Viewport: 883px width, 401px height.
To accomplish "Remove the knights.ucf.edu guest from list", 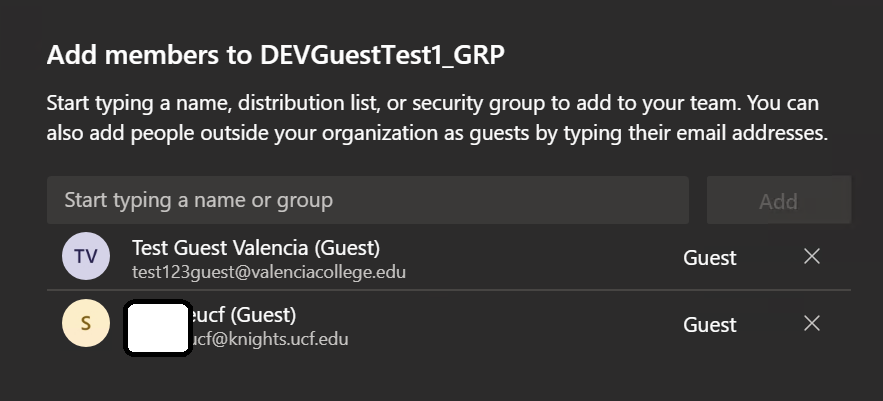I will coord(811,323).
